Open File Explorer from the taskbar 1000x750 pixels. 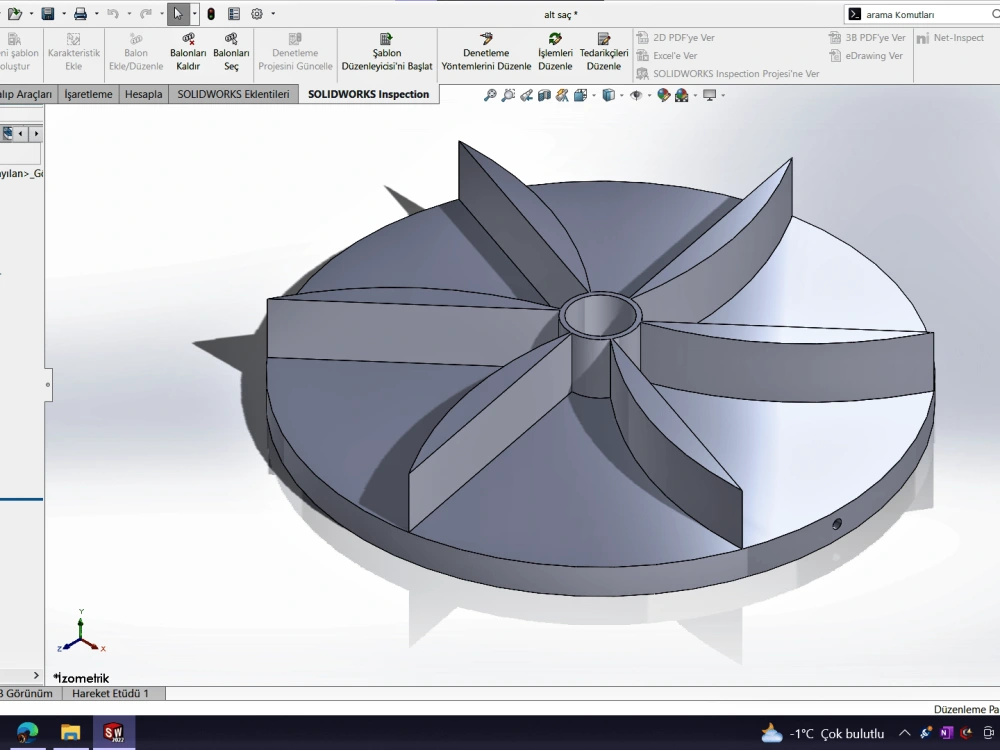pyautogui.click(x=70, y=732)
